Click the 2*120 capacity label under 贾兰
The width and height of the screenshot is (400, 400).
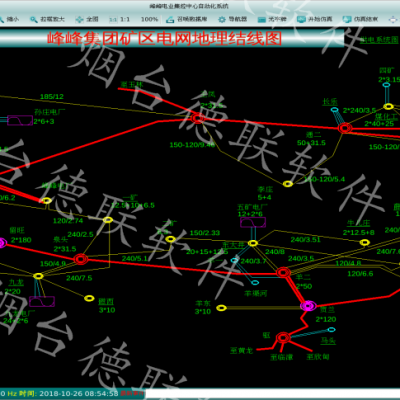(x=326, y=319)
